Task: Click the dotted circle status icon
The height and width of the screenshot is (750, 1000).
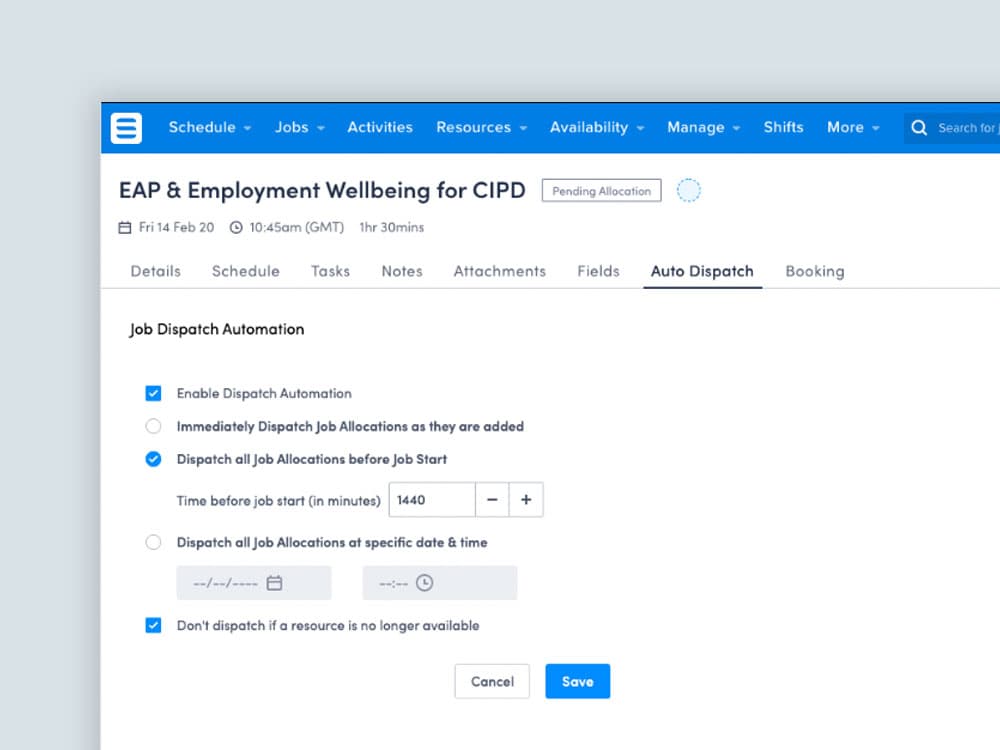Action: click(x=689, y=190)
